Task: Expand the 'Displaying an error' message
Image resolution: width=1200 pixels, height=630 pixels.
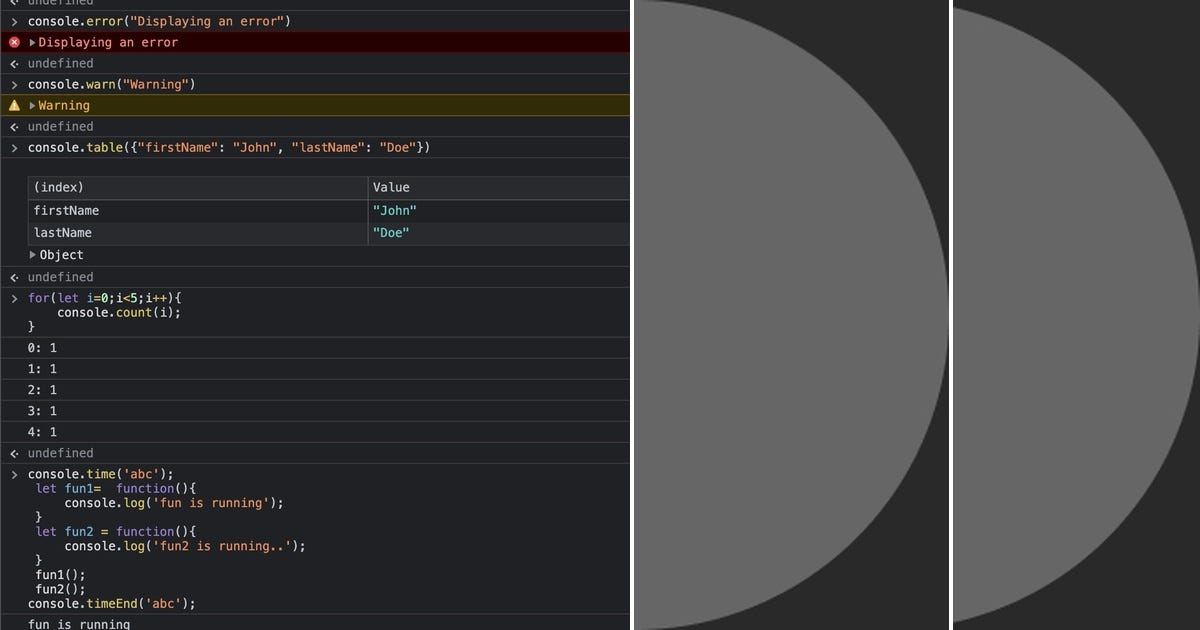Action: coord(31,42)
